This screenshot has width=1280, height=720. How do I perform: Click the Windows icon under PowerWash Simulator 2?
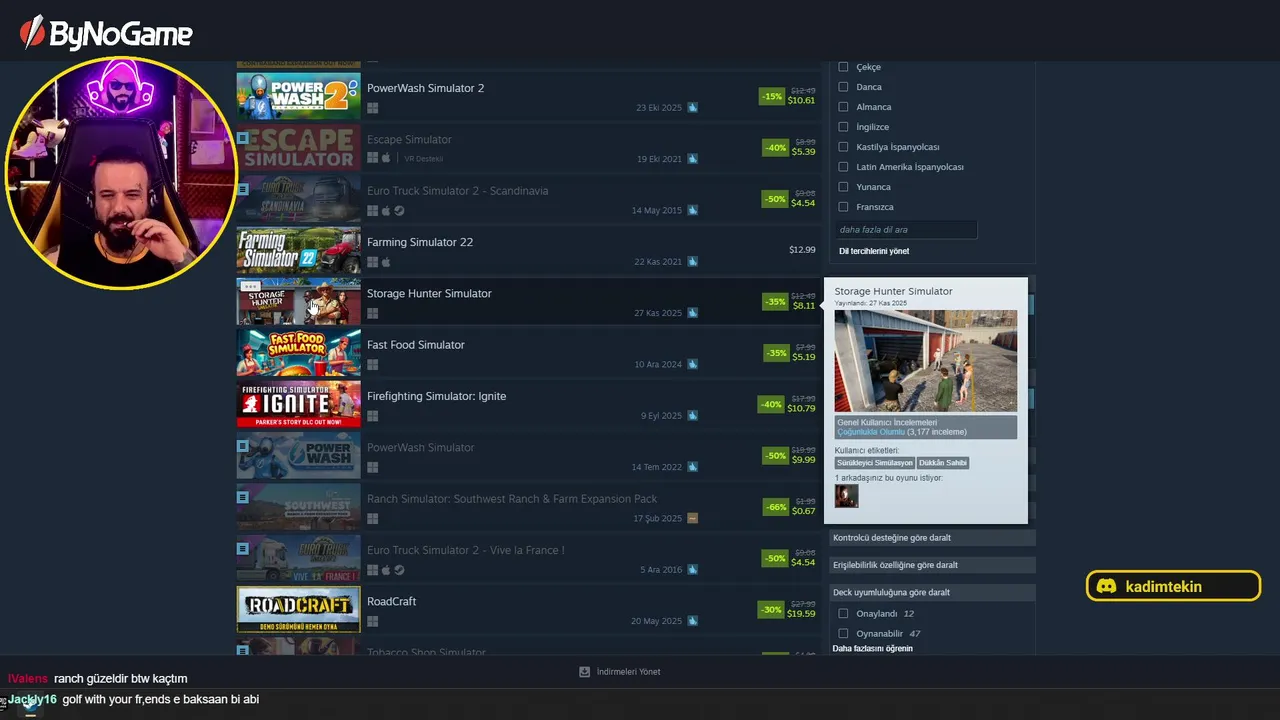coord(372,108)
